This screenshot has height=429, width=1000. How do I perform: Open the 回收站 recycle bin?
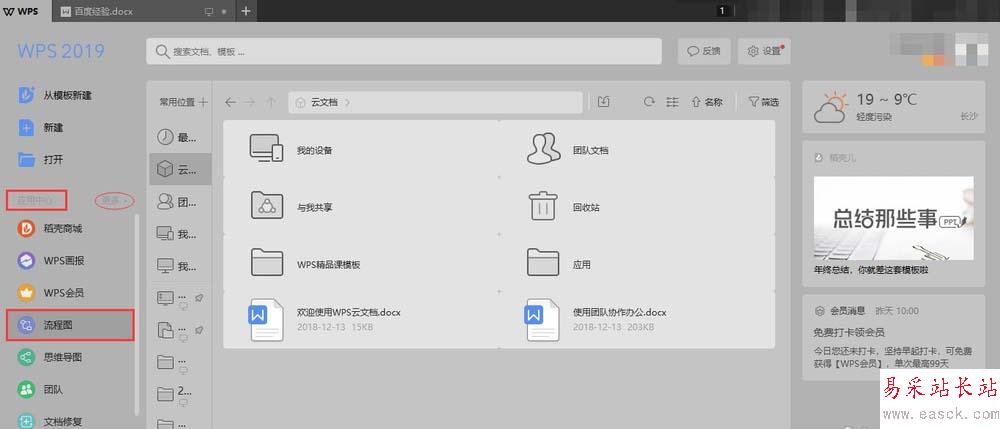coord(637,206)
